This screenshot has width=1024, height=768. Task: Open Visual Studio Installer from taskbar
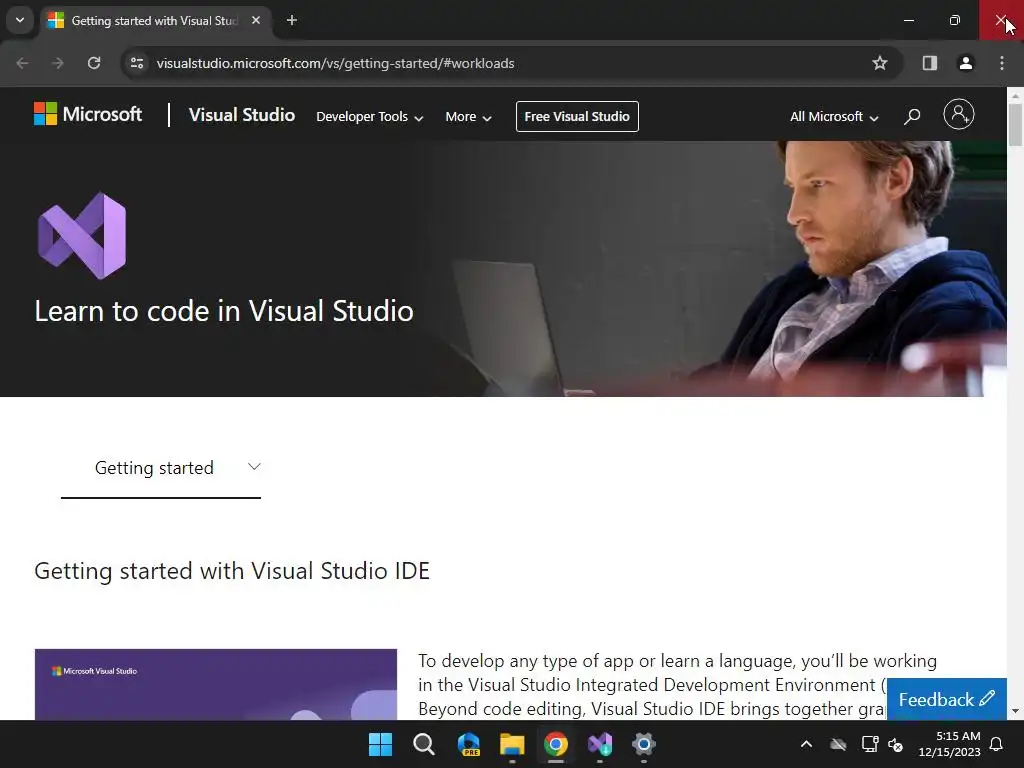tap(600, 744)
